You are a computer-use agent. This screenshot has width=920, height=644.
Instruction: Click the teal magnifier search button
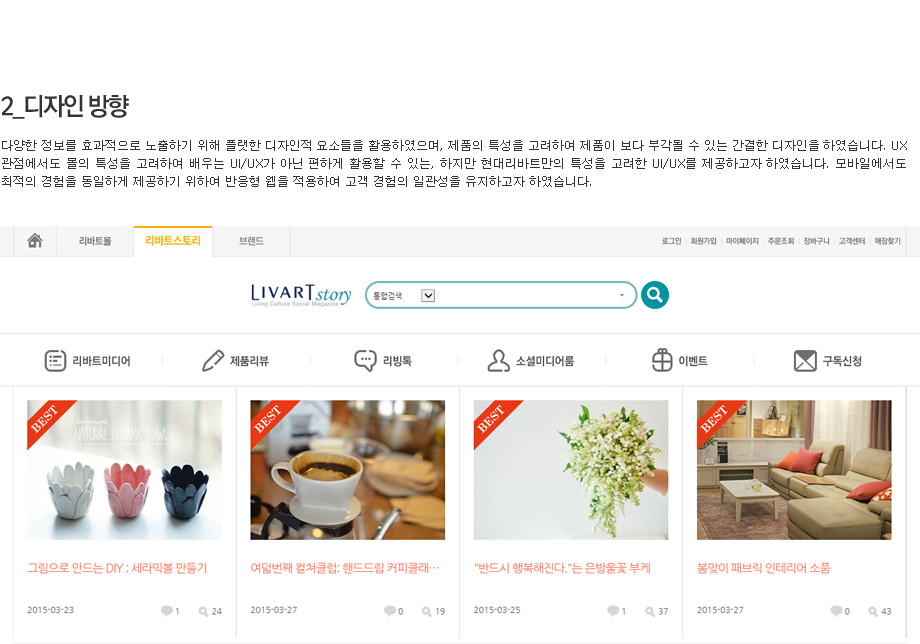655,295
